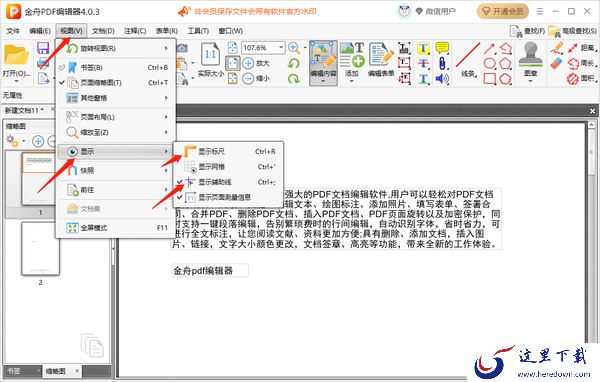600x382 pixels.
Task: Select the eraser tool
Action: [x=556, y=63]
